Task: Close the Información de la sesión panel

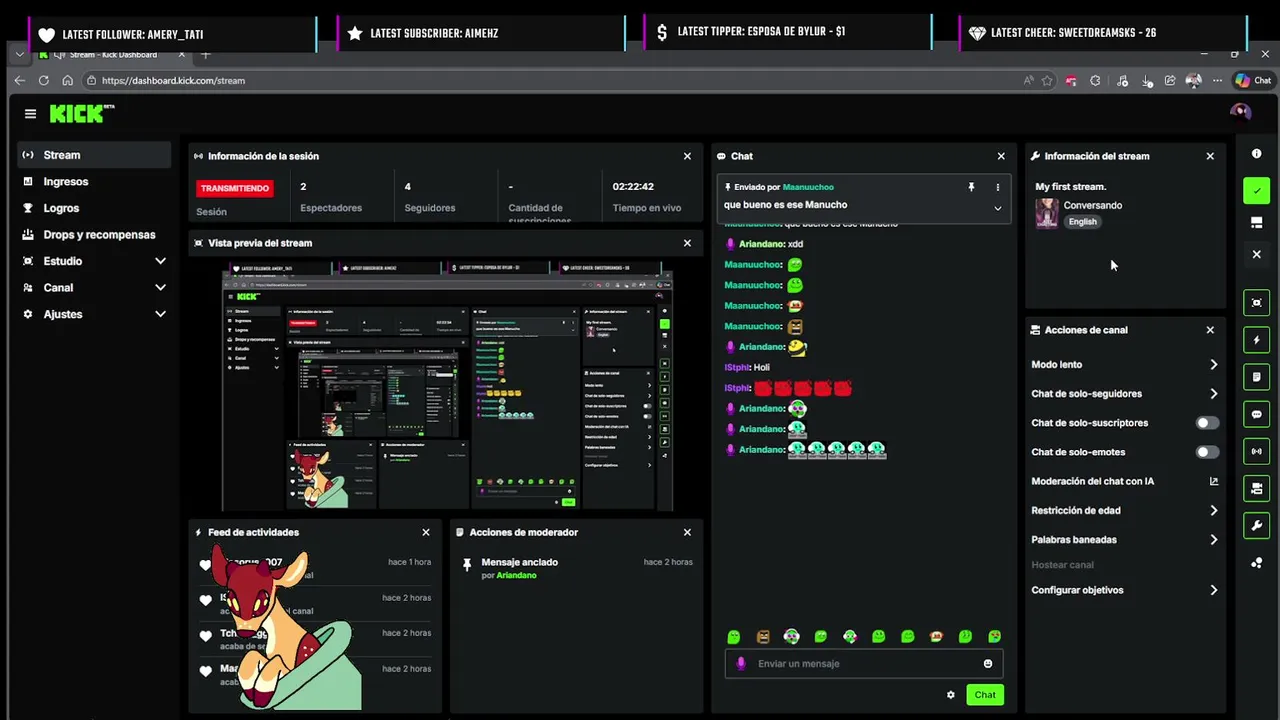Action: click(687, 156)
